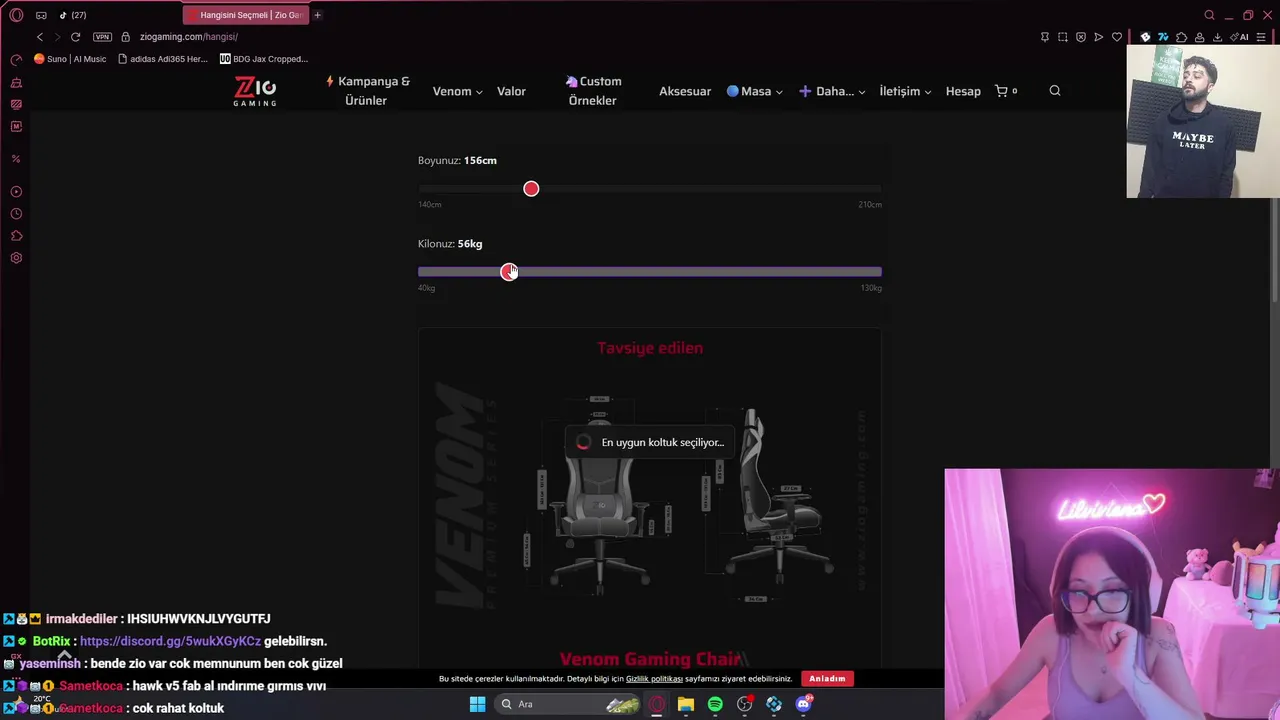Open the Suno AI Music bookmark
Screen dimensions: 1280x720
coord(70,59)
